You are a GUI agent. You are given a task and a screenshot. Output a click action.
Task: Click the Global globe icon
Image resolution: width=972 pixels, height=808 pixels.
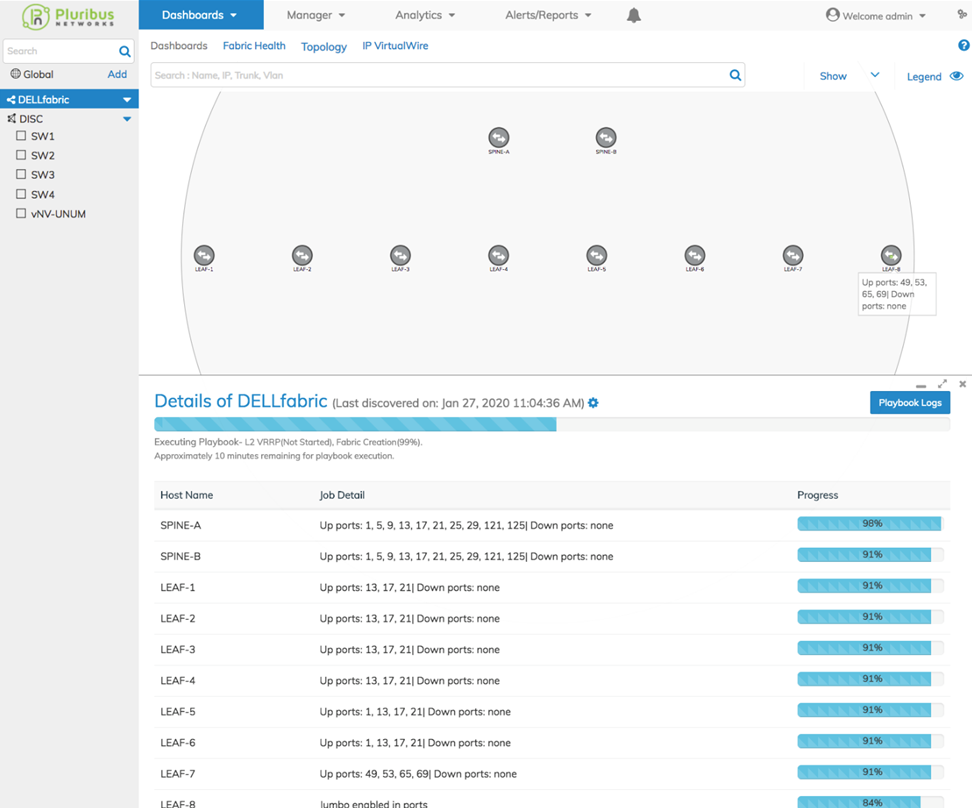(x=15, y=74)
